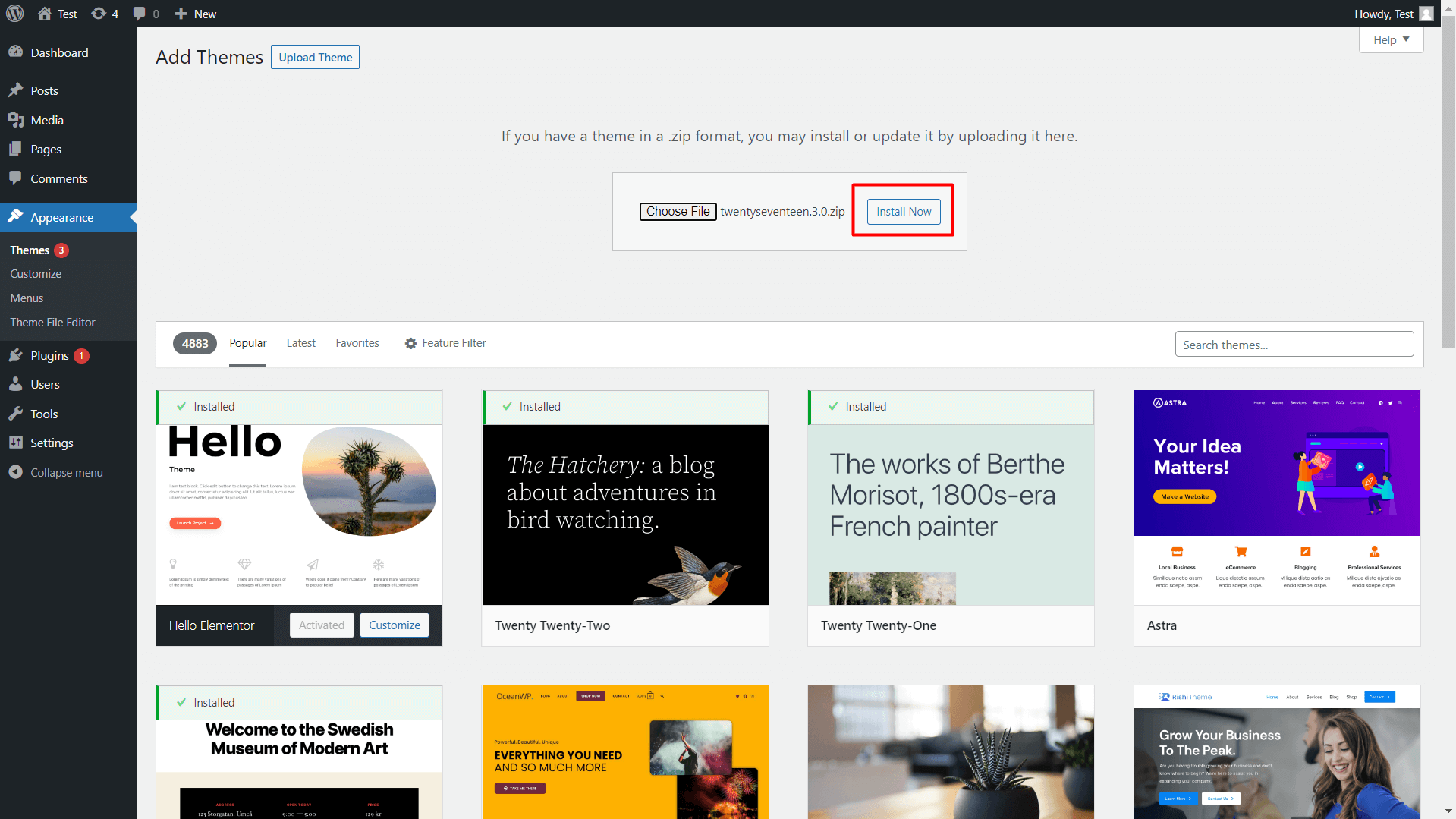Image resolution: width=1456 pixels, height=819 pixels.
Task: Click the Plugins update badge 1
Action: (81, 355)
